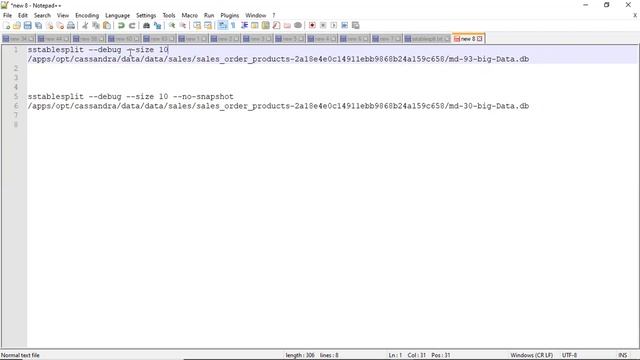Click the Stop Recording macro icon
The image size is (640, 360).
pyautogui.click(x=323, y=25)
